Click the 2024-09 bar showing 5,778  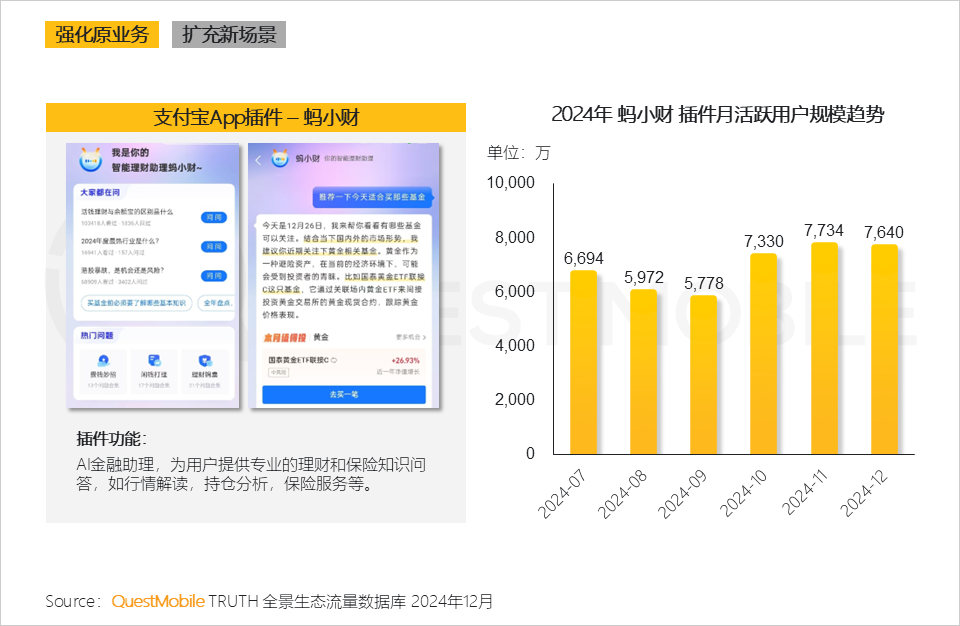[703, 374]
